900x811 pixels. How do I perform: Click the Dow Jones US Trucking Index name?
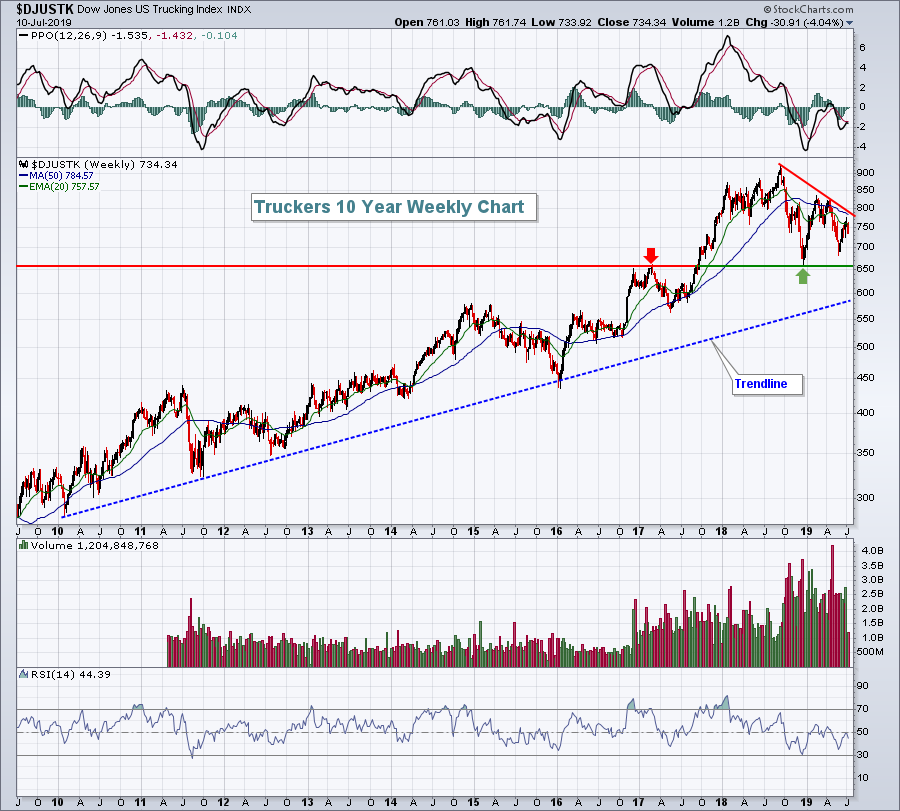150,10
